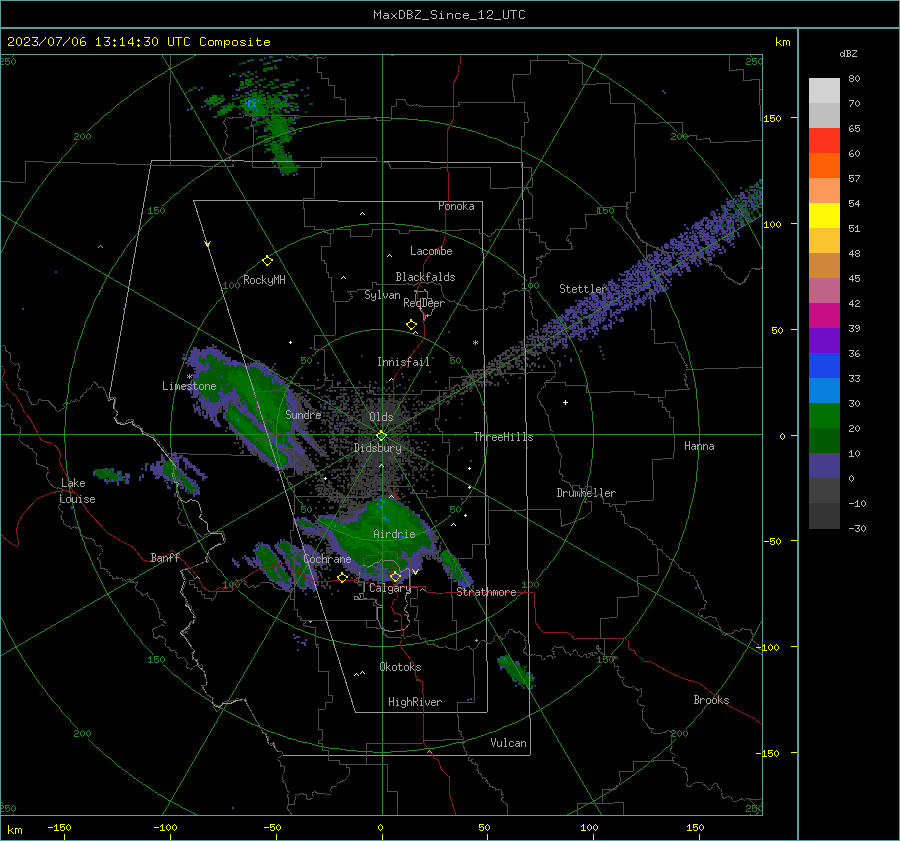Click the 42 dBZ pink legend swatch
The image size is (900, 841).
[x=824, y=315]
